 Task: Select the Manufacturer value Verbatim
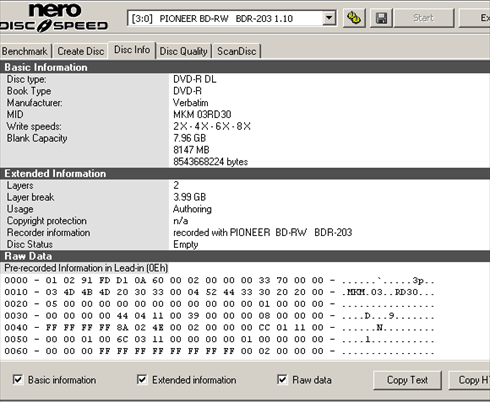(x=191, y=103)
